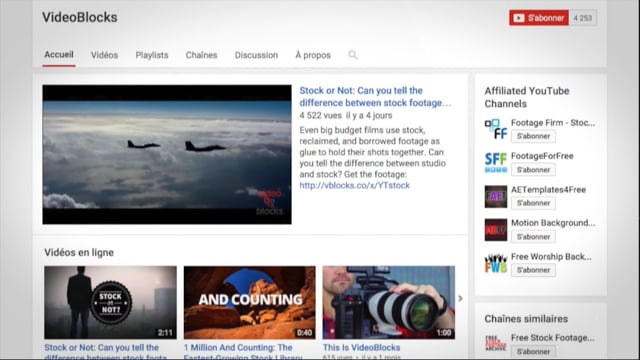640x360 pixels.
Task: Subscribe to AETemplates4Free channel
Action: (533, 203)
